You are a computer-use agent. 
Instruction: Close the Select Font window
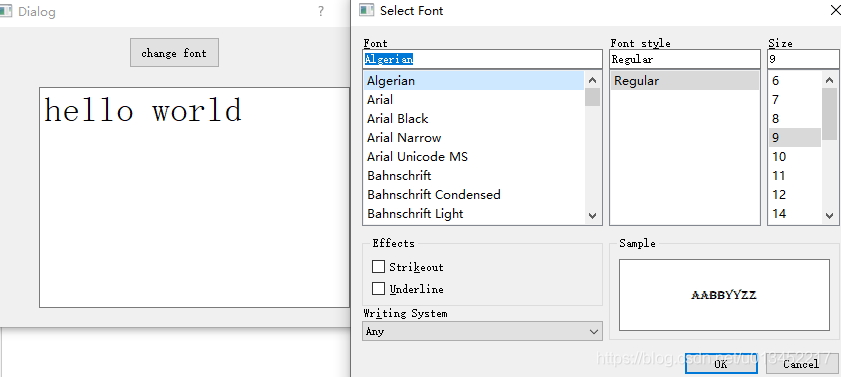[835, 10]
